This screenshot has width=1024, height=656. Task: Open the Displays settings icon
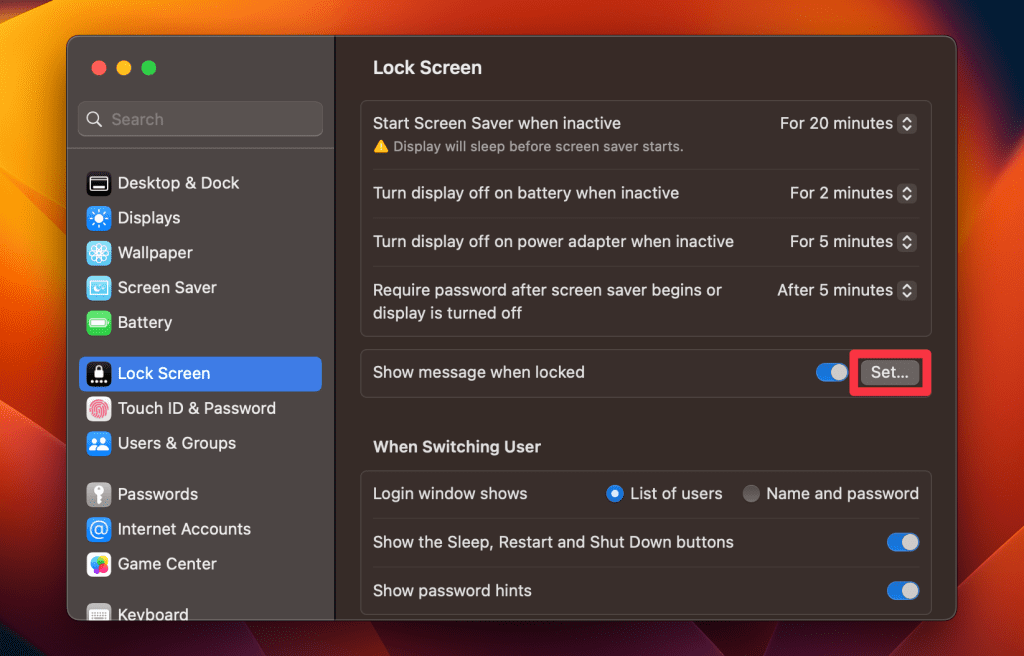[x=99, y=219]
